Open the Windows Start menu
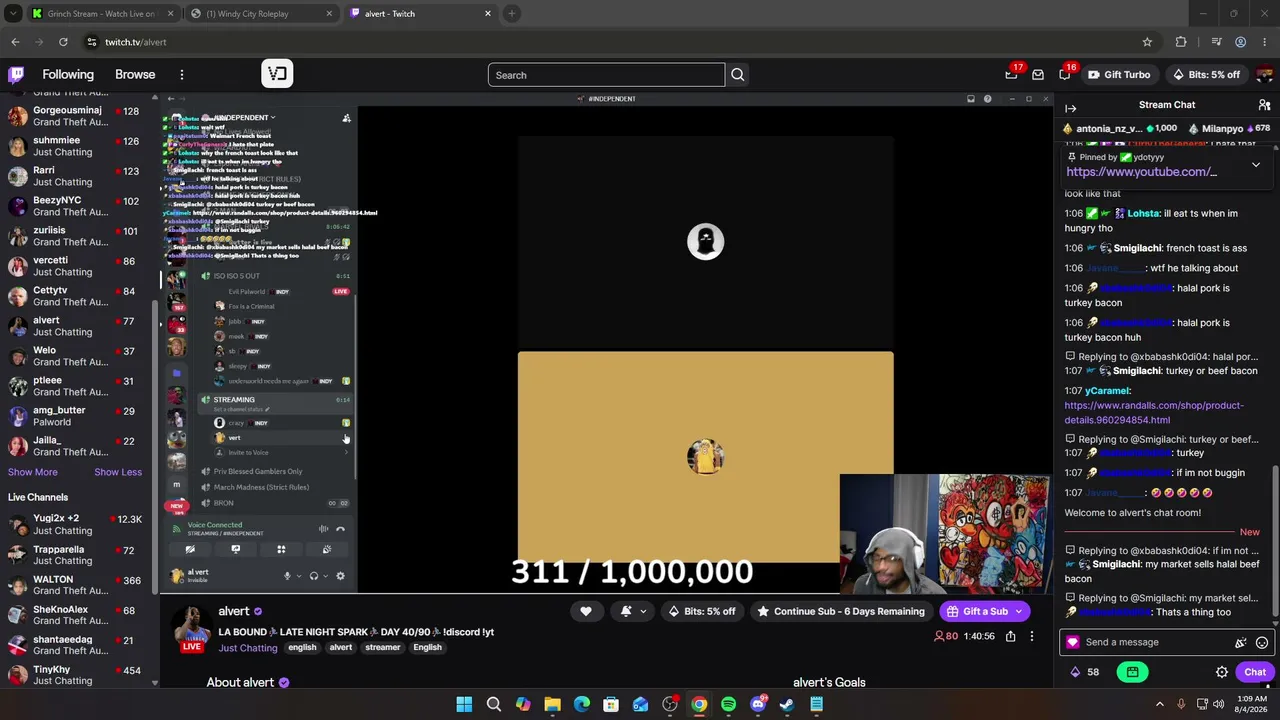Image resolution: width=1280 pixels, height=720 pixels. pos(464,704)
